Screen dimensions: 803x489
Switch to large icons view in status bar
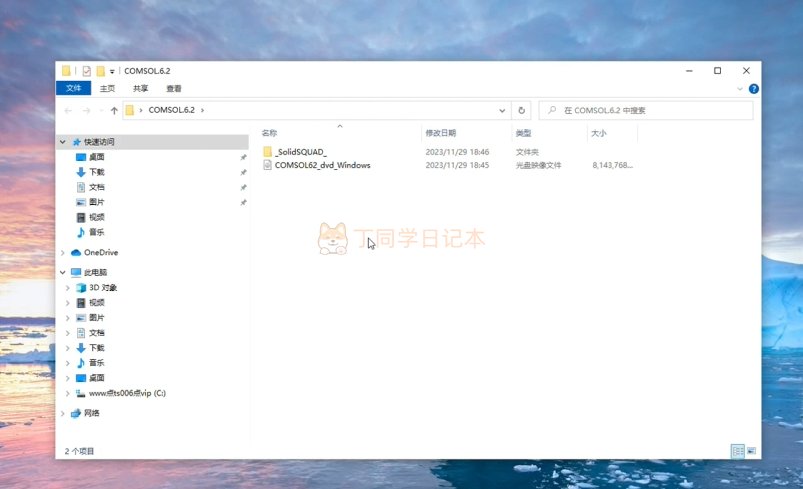[x=751, y=451]
